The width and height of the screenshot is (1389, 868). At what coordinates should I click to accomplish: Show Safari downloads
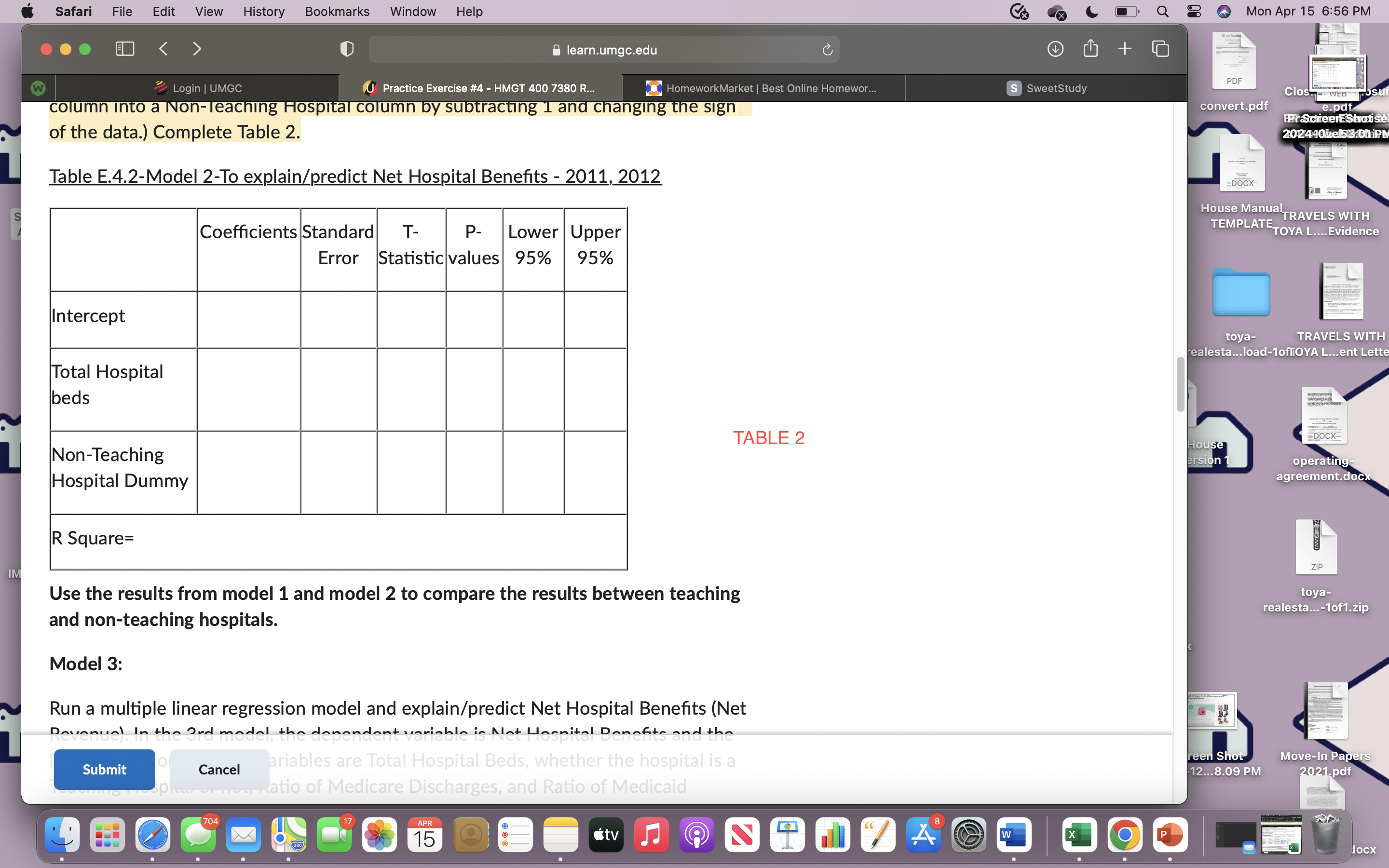click(x=1055, y=49)
